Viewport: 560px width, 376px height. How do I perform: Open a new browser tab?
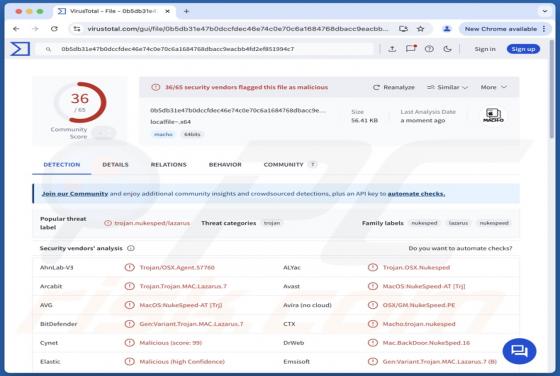186,11
